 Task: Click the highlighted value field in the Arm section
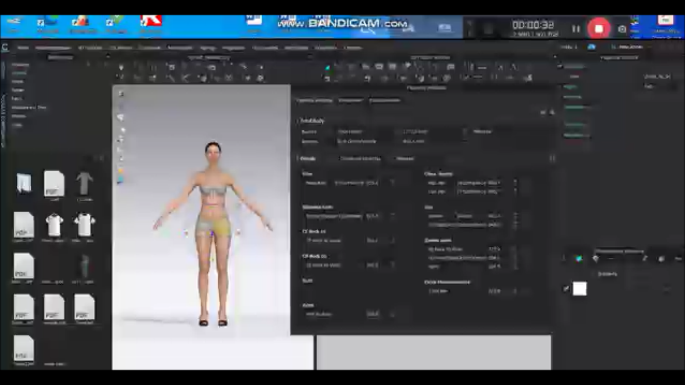[372, 314]
